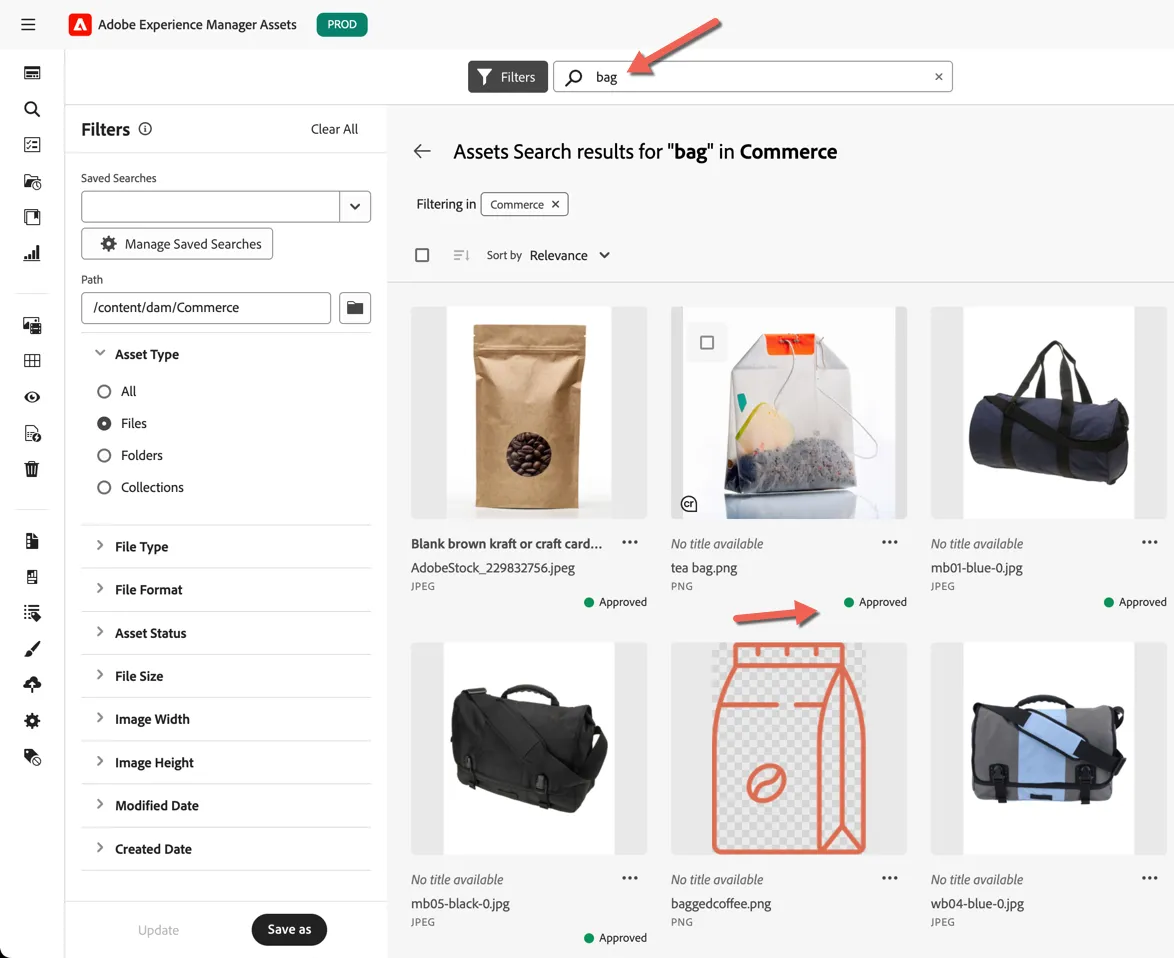The width and height of the screenshot is (1174, 958).
Task: Click Manage Saved Searches
Action: coord(177,244)
